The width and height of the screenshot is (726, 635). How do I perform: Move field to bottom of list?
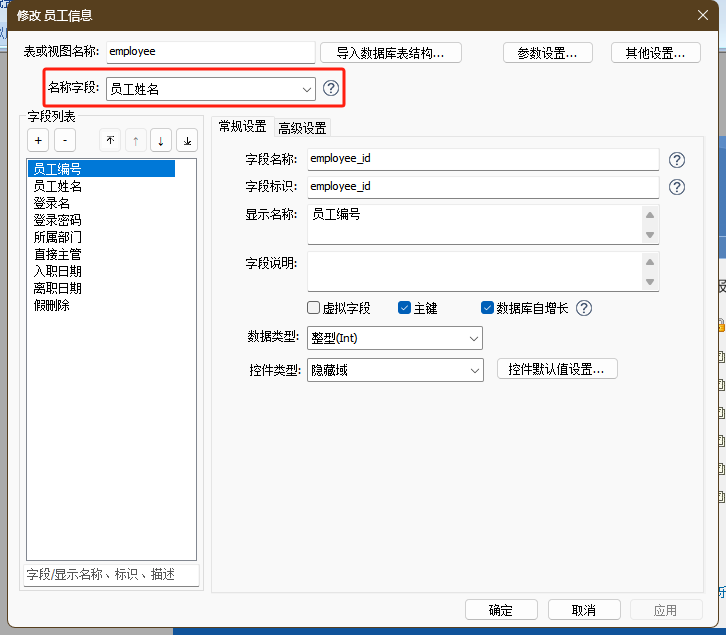point(187,141)
